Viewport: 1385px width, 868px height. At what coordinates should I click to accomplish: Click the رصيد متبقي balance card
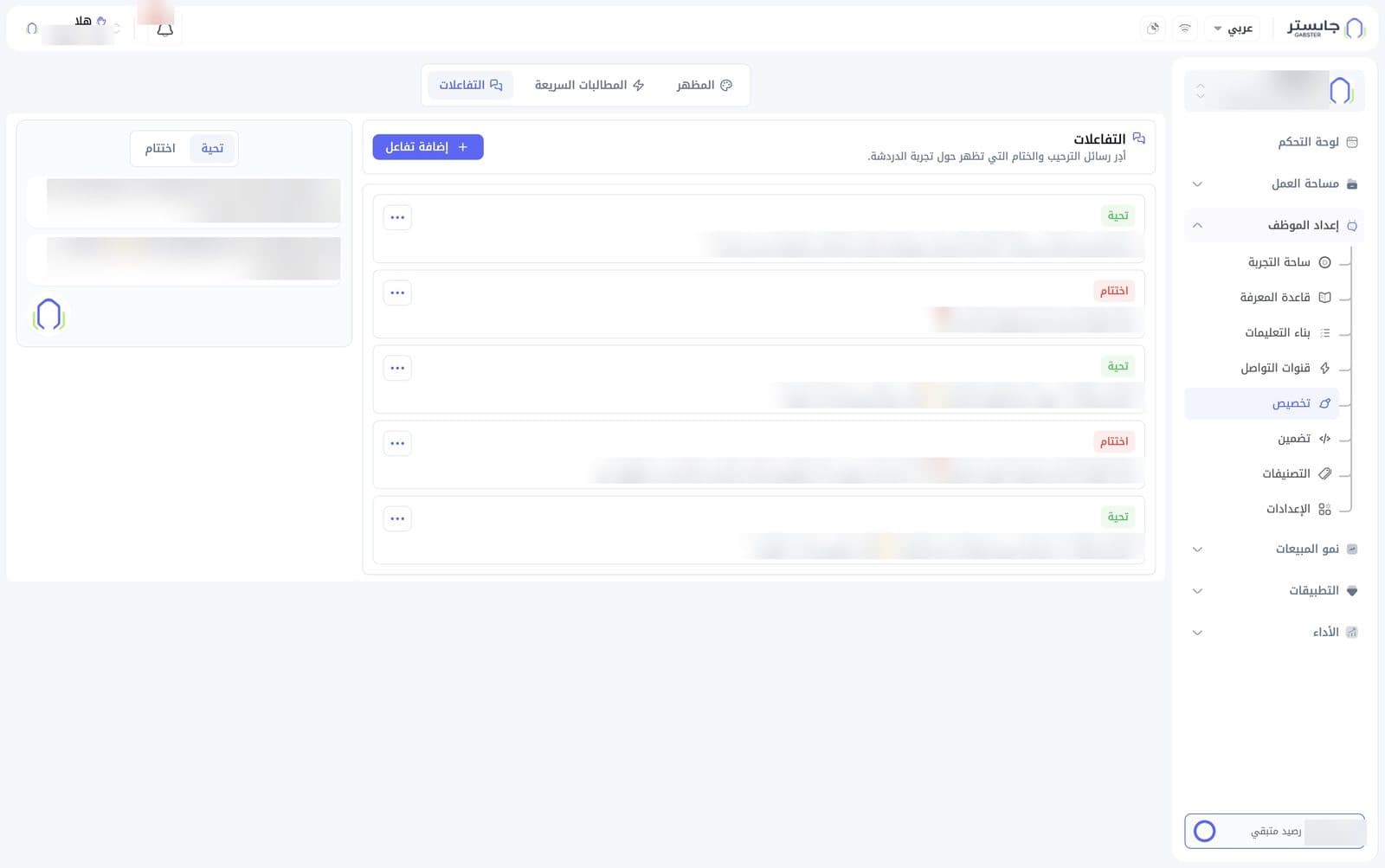tap(1274, 831)
